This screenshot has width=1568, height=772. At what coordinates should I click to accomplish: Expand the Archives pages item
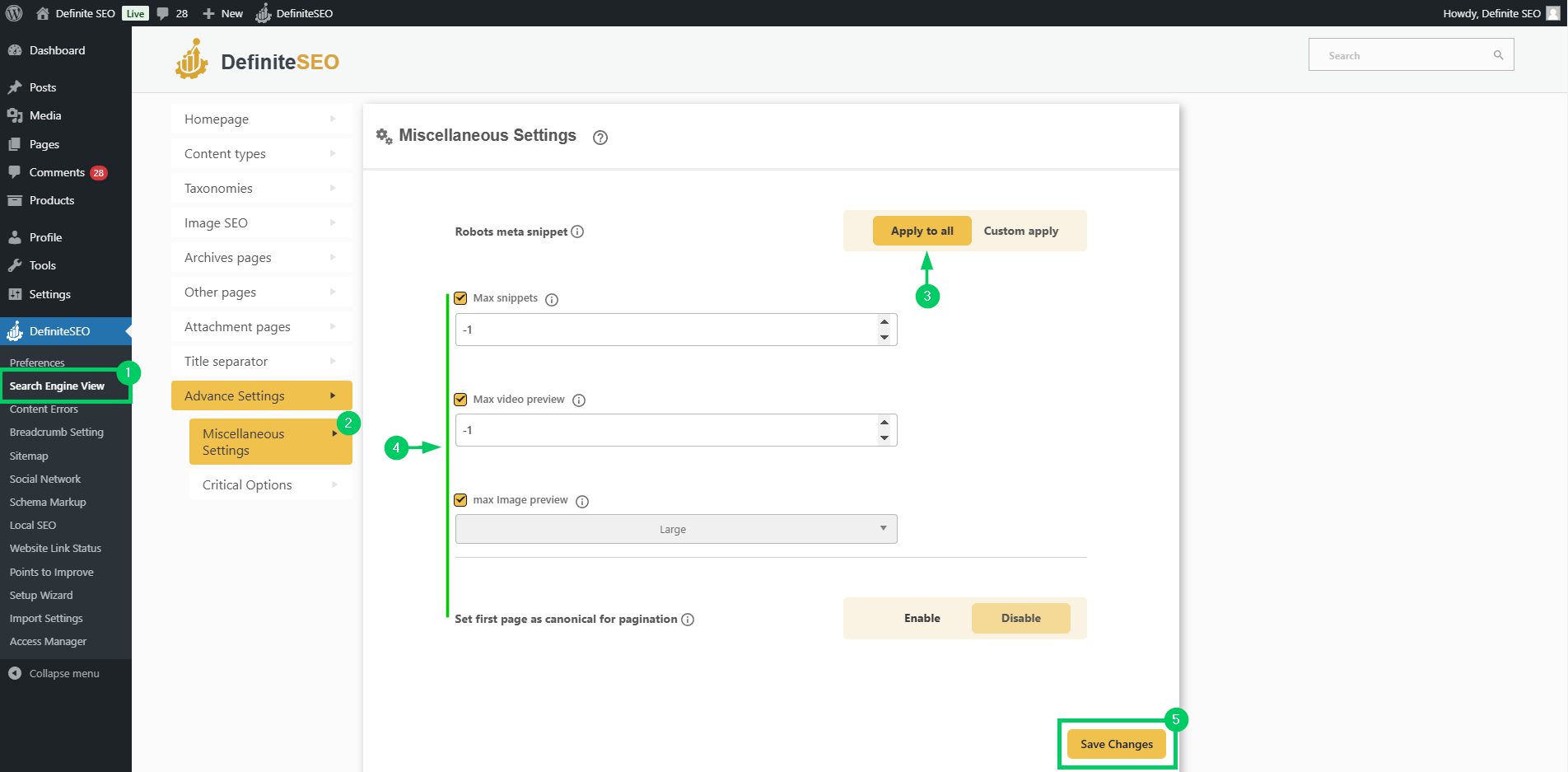tap(262, 257)
